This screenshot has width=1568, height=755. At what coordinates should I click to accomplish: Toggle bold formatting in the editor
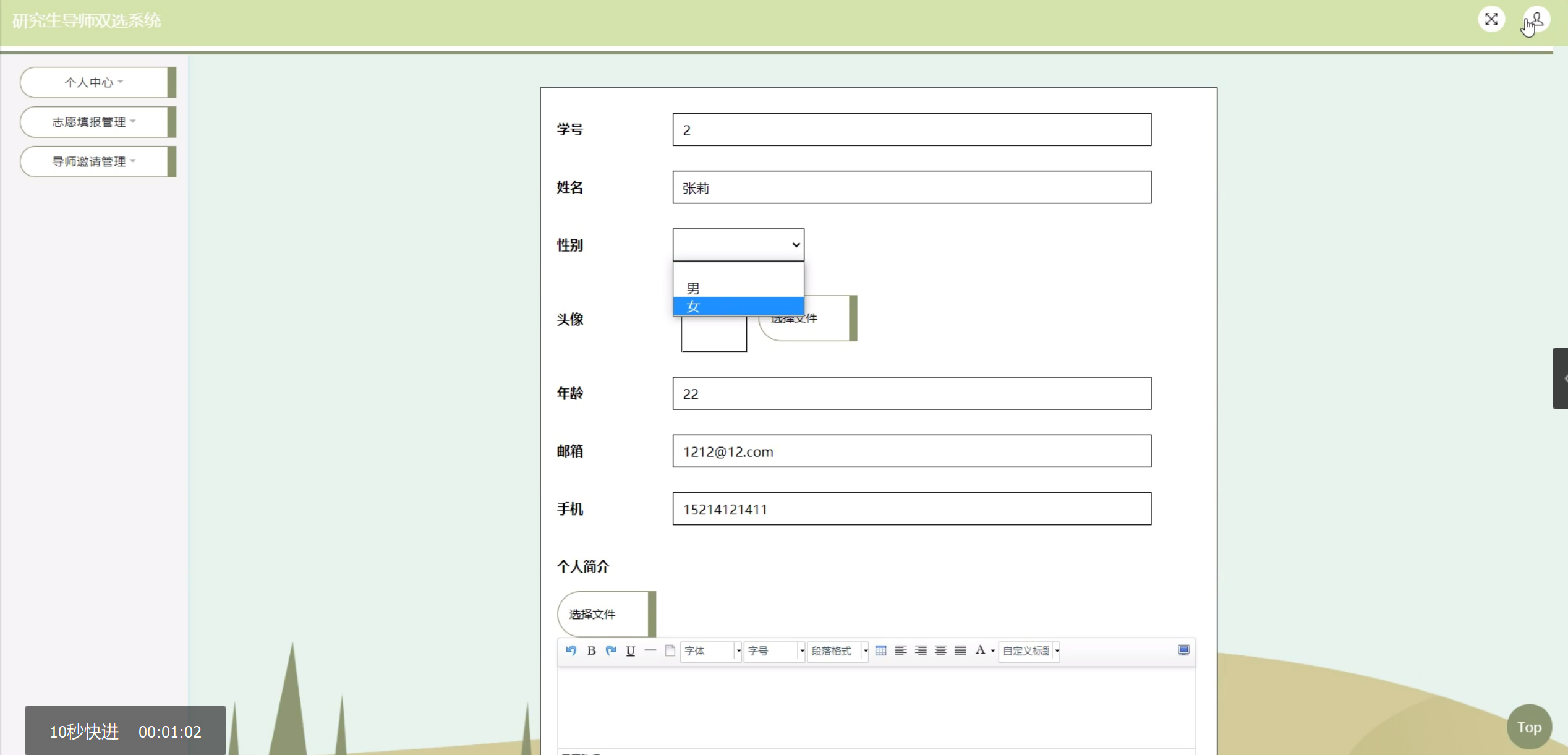[591, 650]
